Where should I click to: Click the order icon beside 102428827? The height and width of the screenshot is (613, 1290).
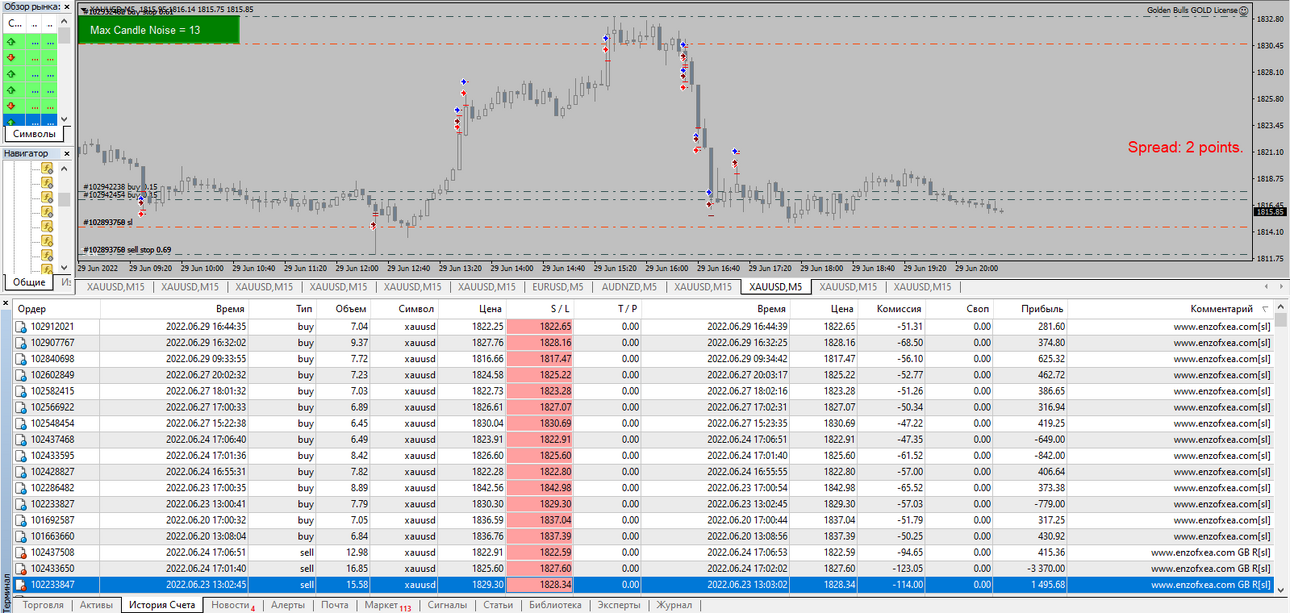coord(21,471)
